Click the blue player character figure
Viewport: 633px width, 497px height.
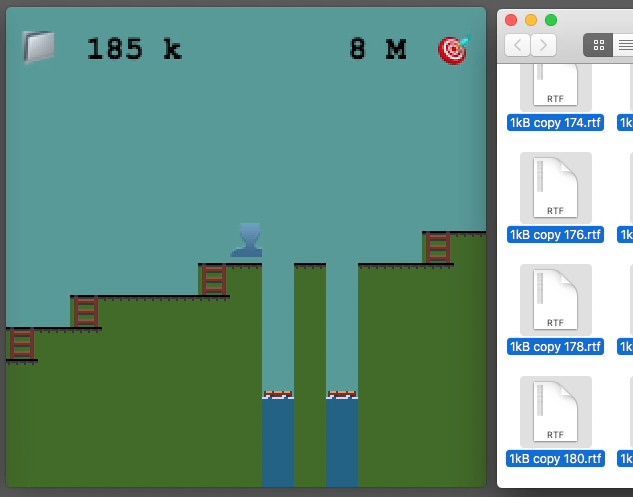[247, 240]
